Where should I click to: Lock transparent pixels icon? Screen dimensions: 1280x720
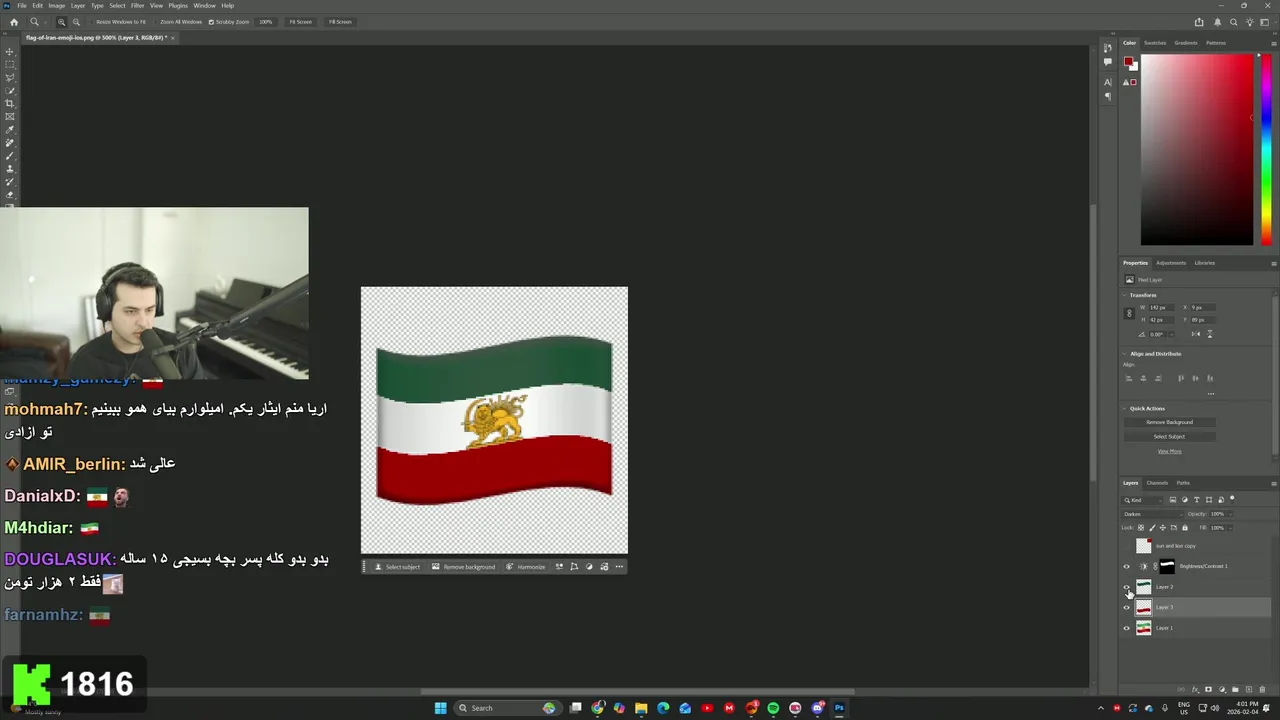point(1141,528)
